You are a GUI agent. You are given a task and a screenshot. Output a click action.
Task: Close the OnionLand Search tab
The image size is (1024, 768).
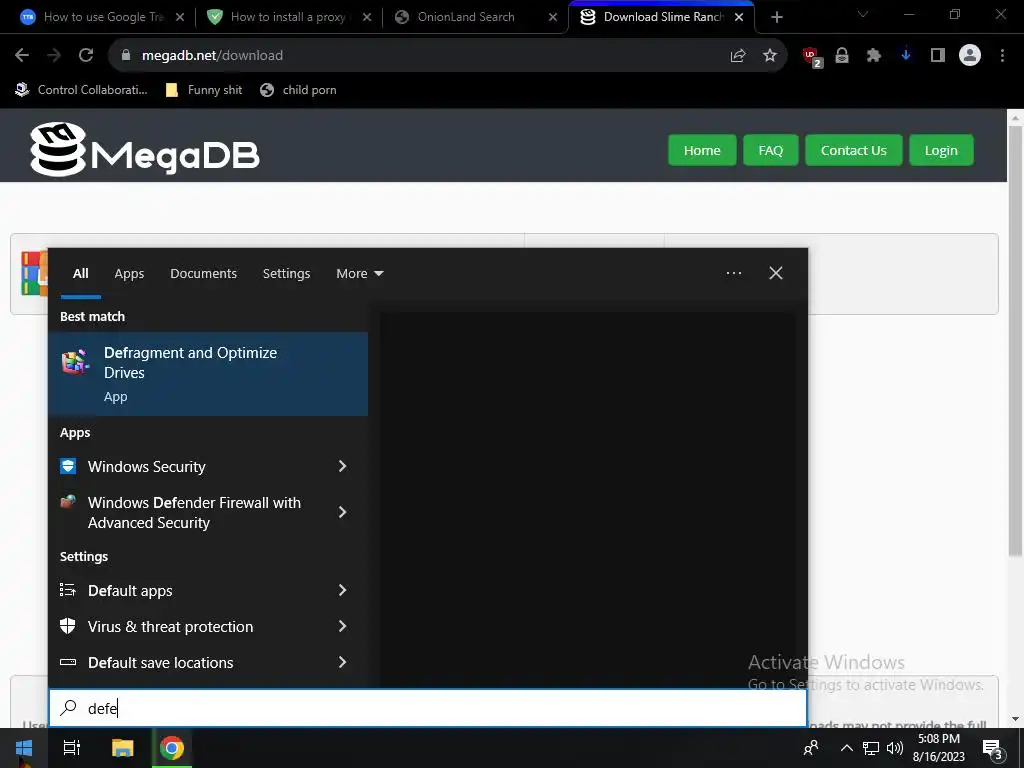[x=552, y=17]
